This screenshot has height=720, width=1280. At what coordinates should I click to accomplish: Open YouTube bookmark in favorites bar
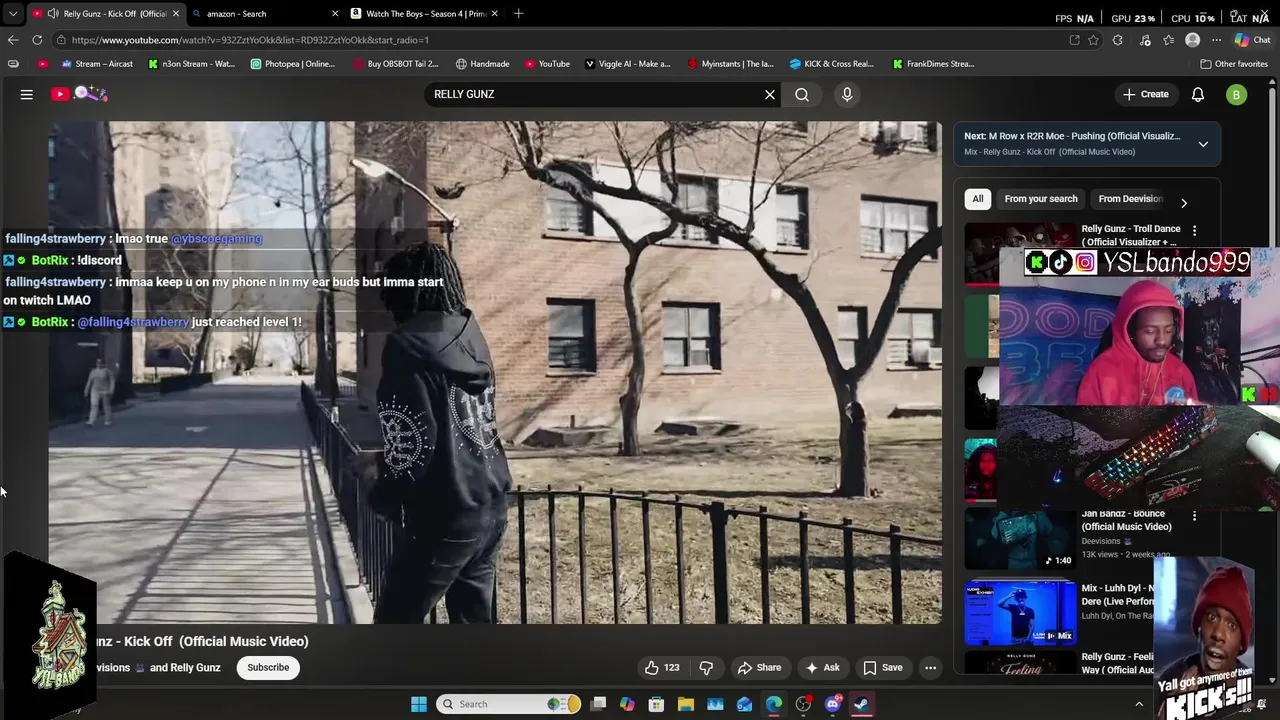[547, 64]
